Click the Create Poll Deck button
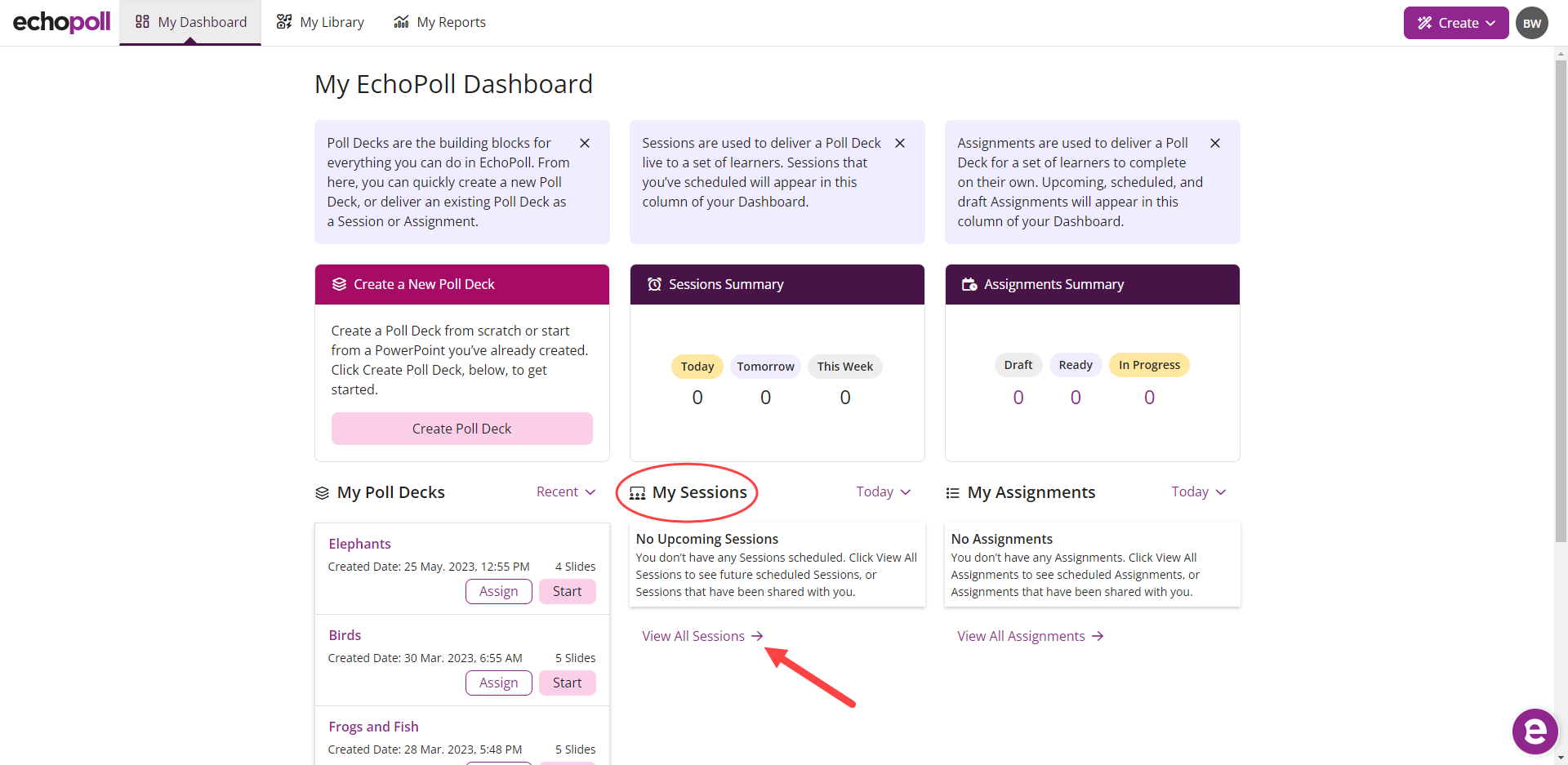Screen dimensions: 1568x765 point(462,429)
